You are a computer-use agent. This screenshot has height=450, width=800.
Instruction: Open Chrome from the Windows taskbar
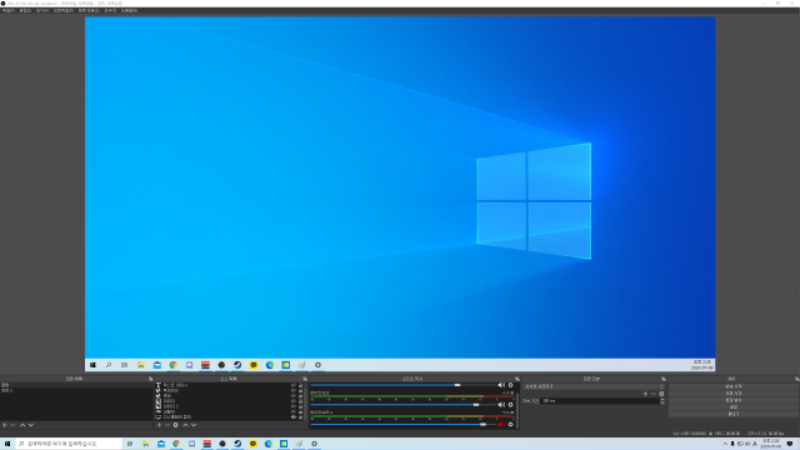[176, 444]
